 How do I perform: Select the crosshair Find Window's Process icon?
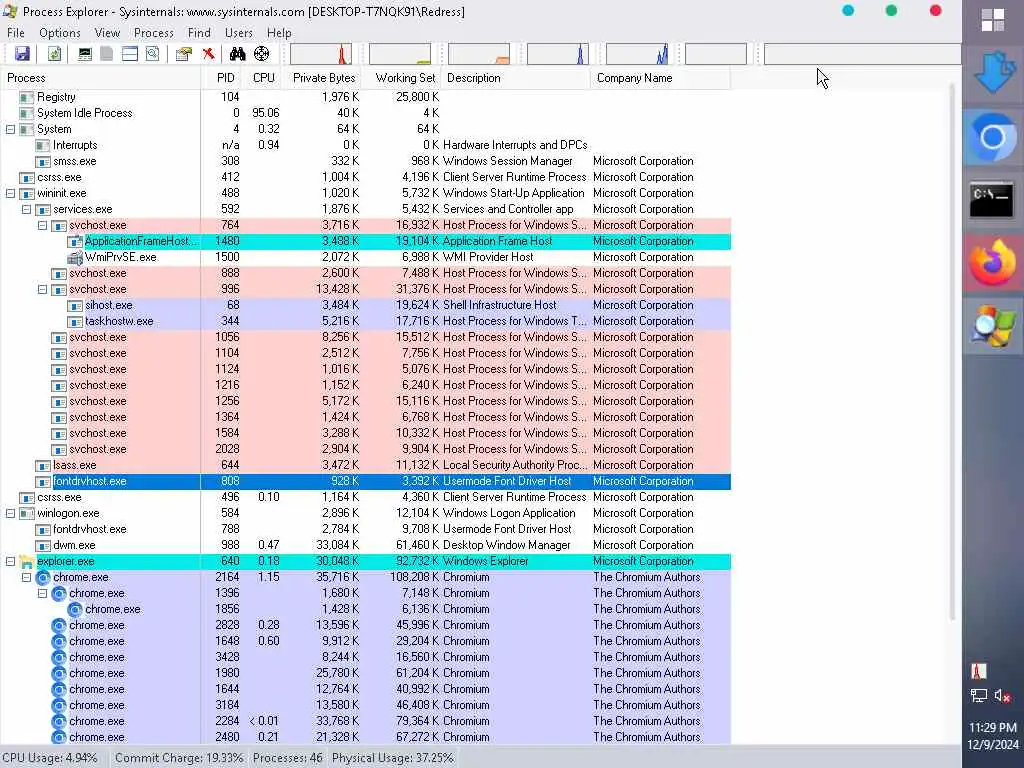pos(262,54)
